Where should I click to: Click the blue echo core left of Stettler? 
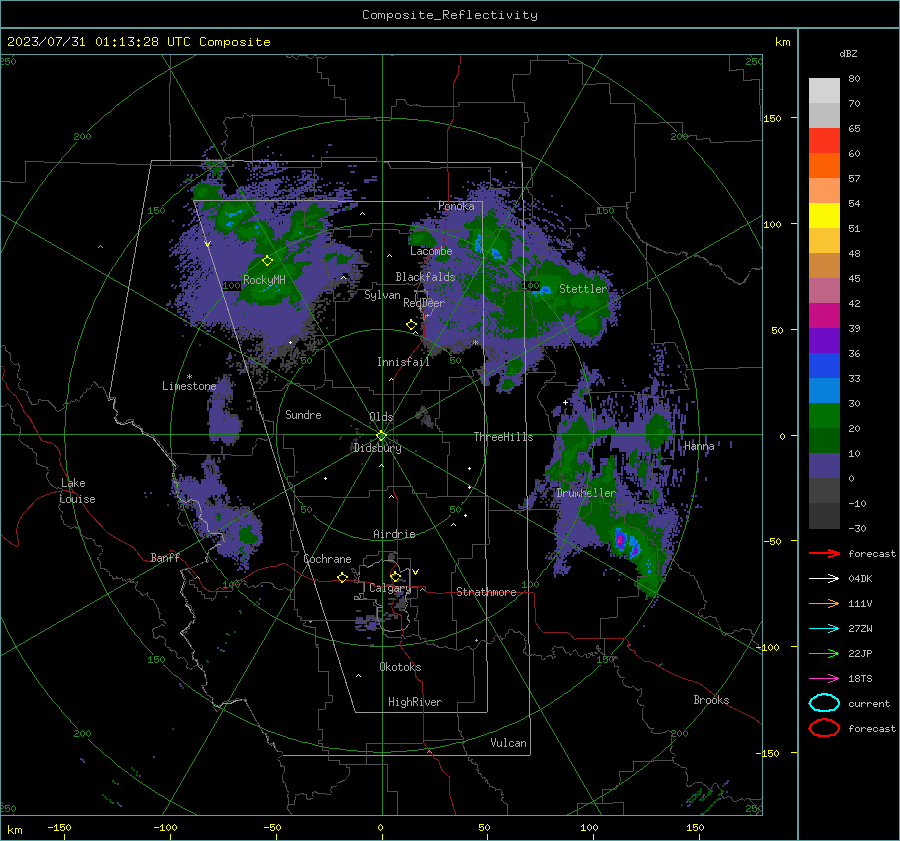point(541,290)
